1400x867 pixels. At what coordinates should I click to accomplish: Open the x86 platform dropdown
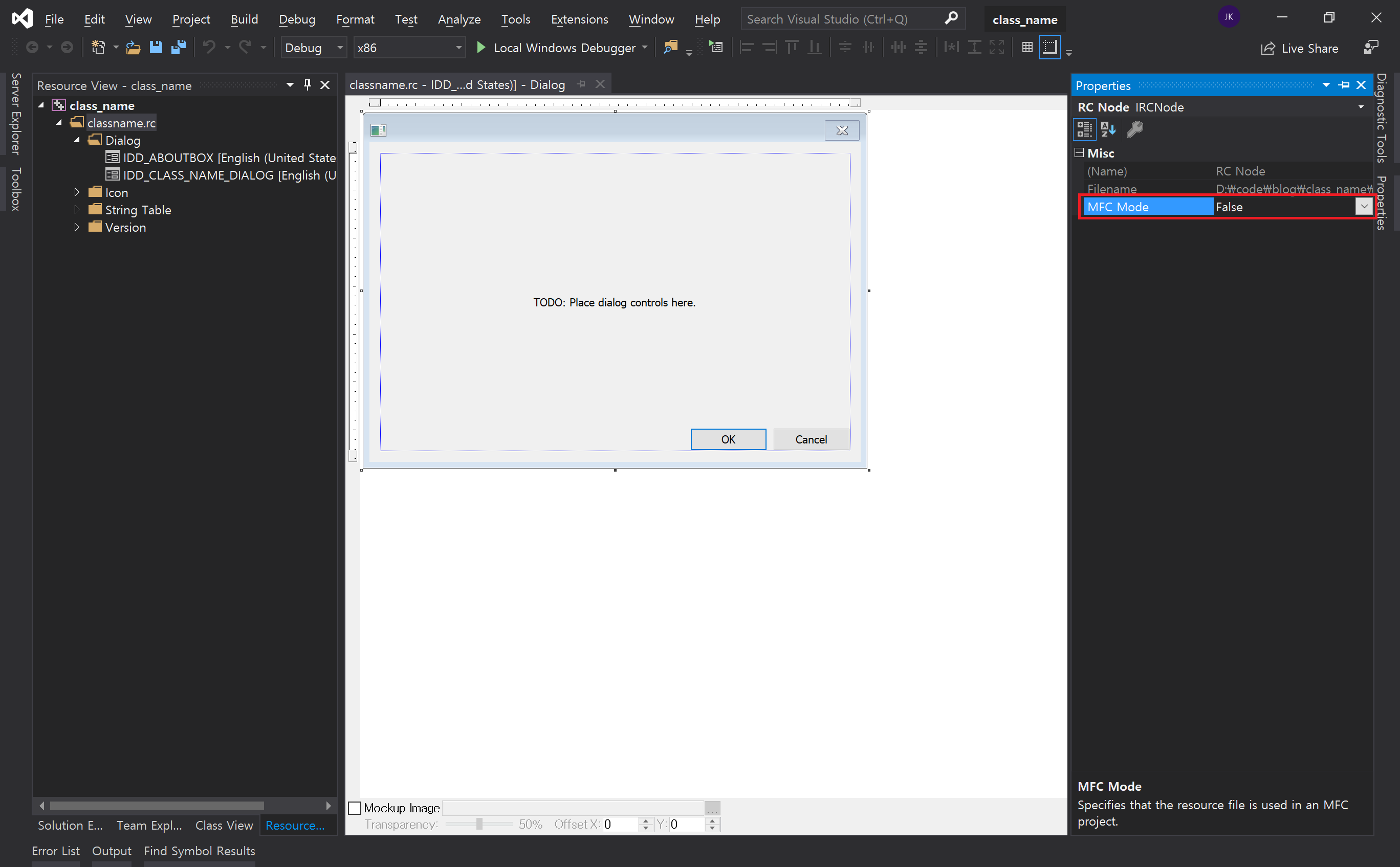click(458, 48)
